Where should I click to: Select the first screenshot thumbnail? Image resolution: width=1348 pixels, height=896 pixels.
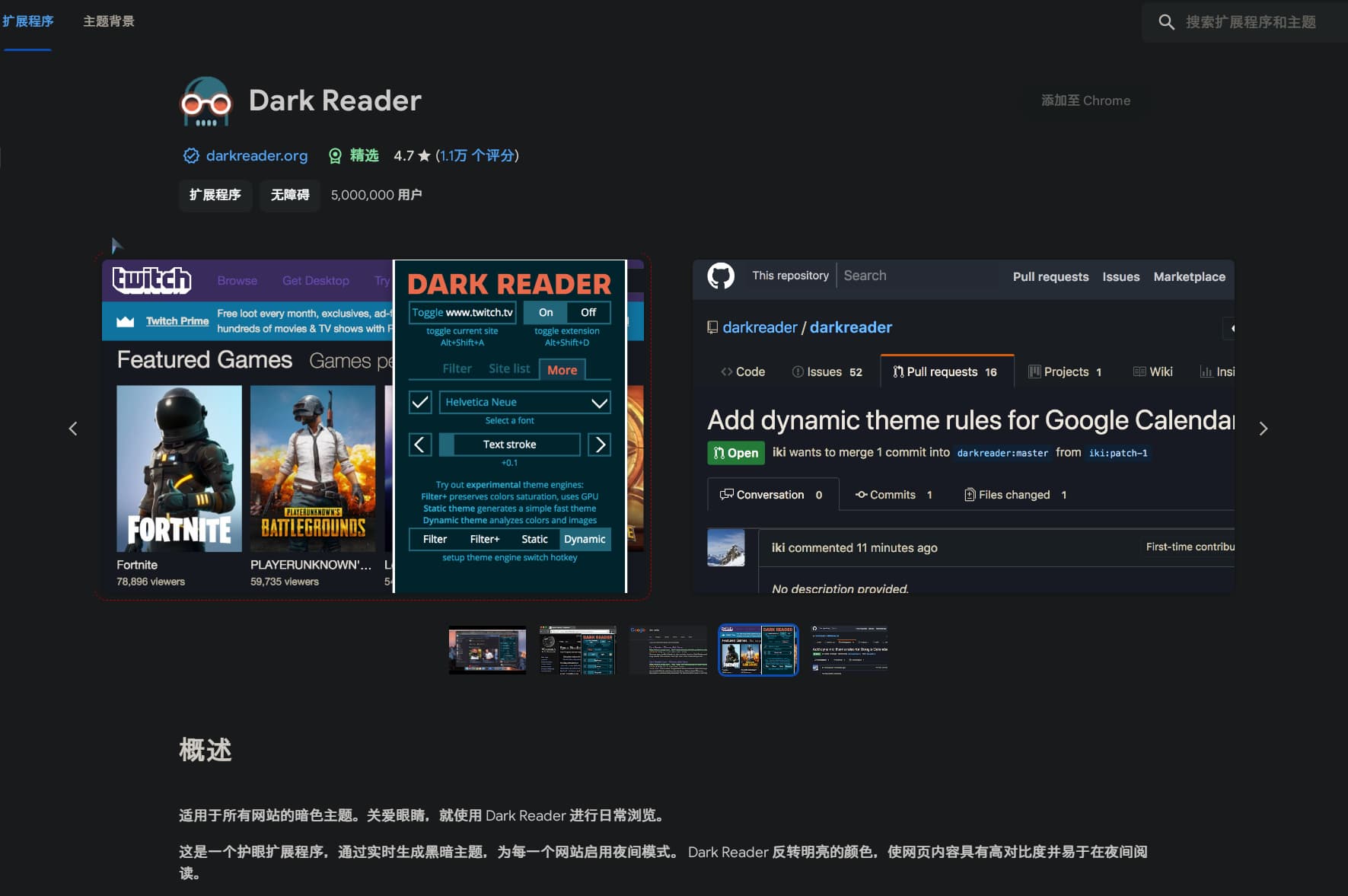(487, 650)
